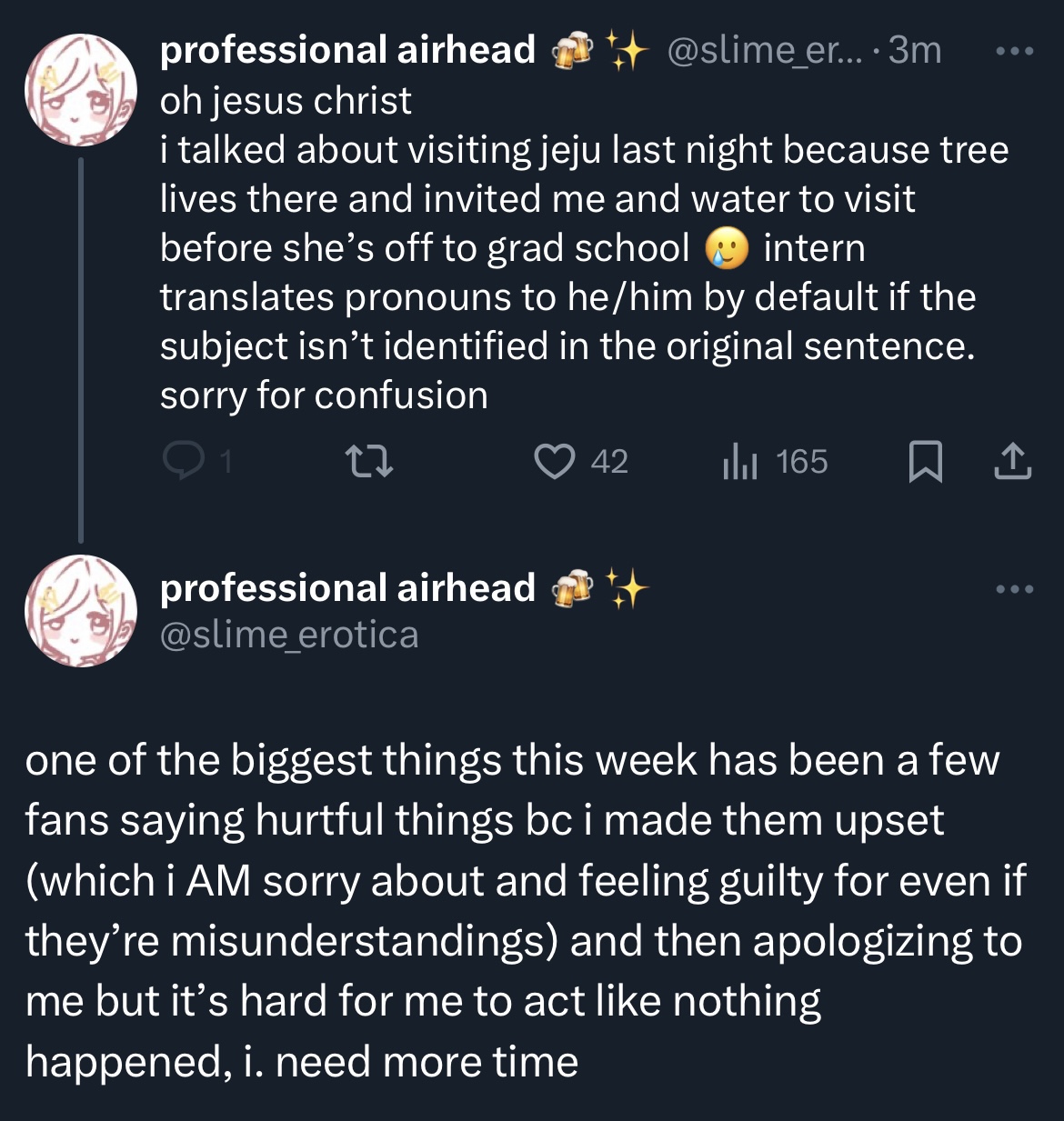The image size is (1064, 1121).
Task: Click the reply count number 1
Action: coord(226,462)
